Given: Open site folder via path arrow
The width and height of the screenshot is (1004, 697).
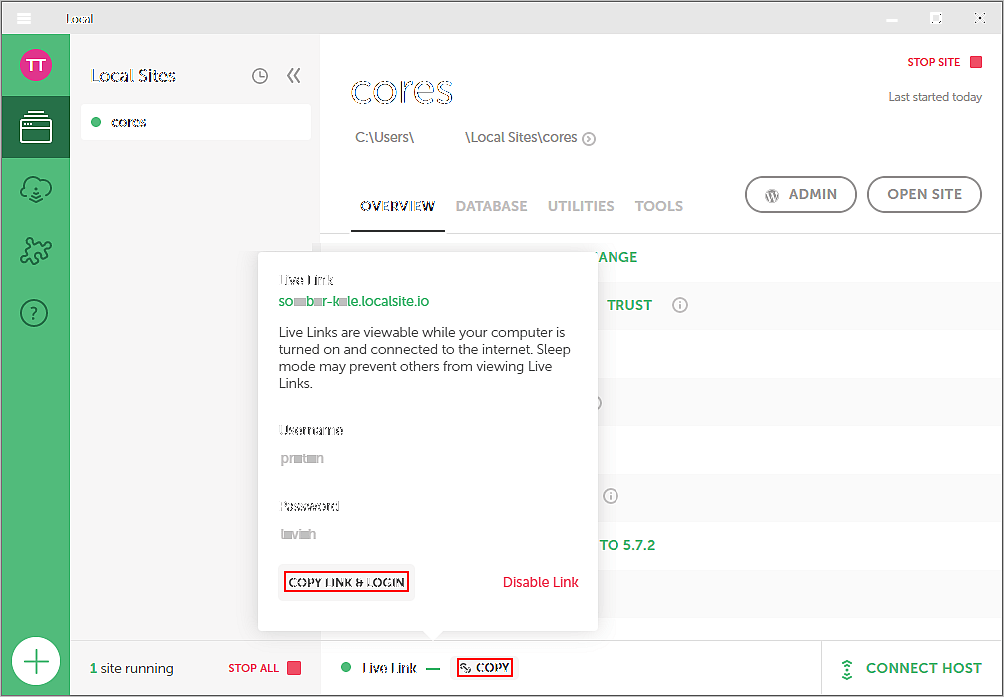Looking at the screenshot, I should (589, 139).
